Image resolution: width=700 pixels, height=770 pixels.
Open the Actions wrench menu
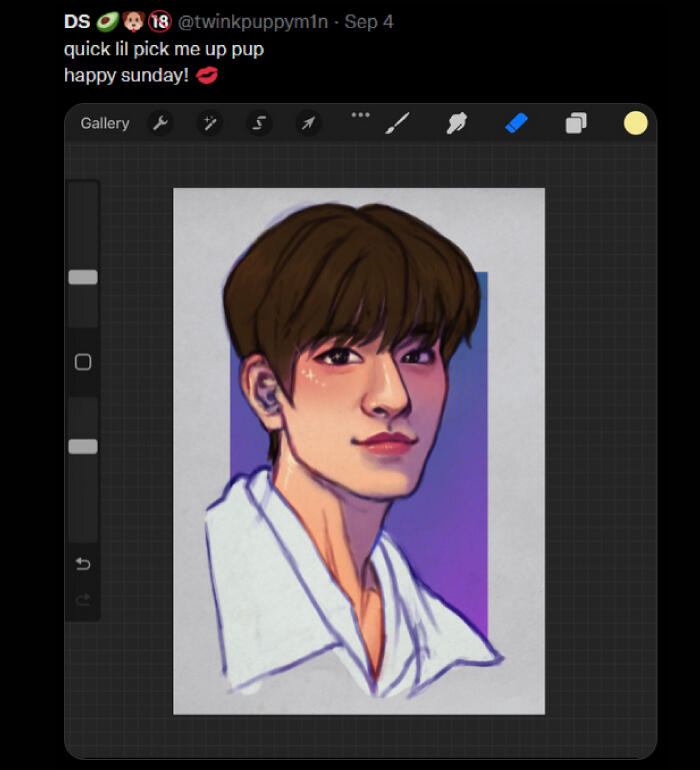[x=160, y=123]
